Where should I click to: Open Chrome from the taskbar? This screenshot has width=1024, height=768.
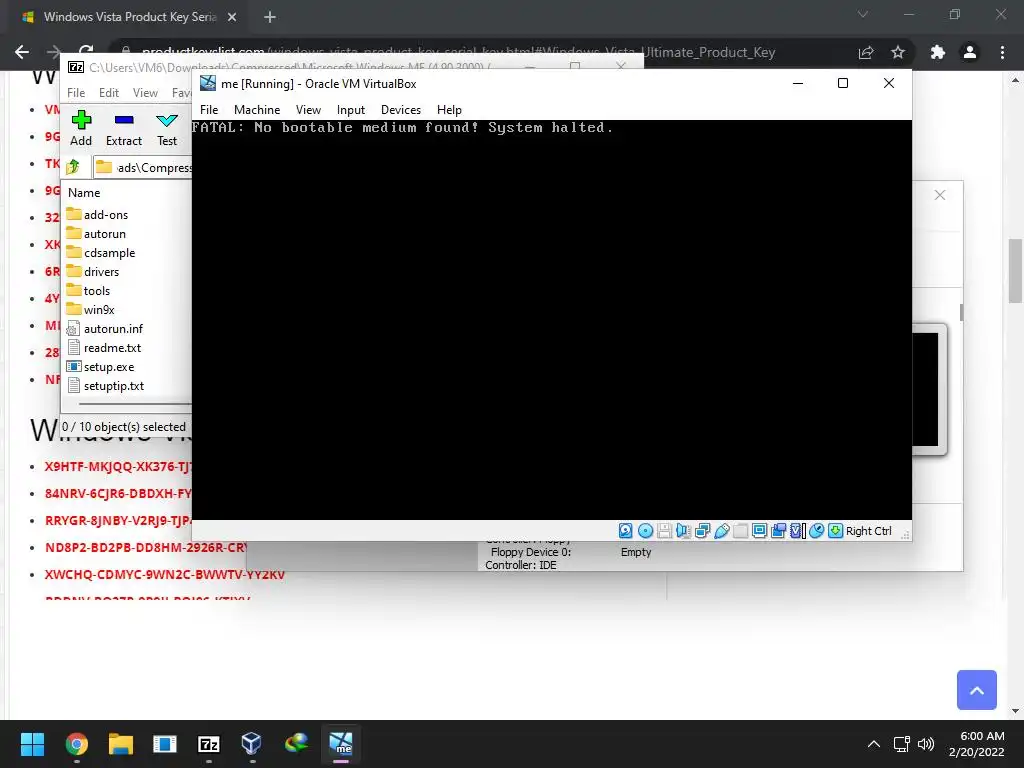[x=76, y=744]
